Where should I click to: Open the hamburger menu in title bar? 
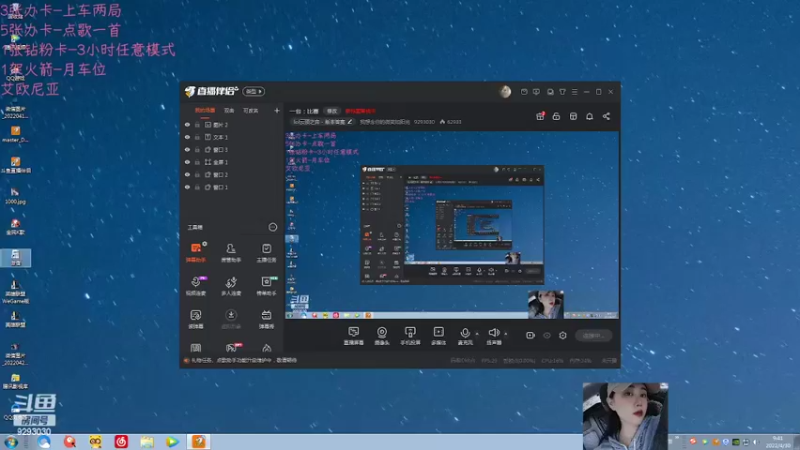click(574, 92)
